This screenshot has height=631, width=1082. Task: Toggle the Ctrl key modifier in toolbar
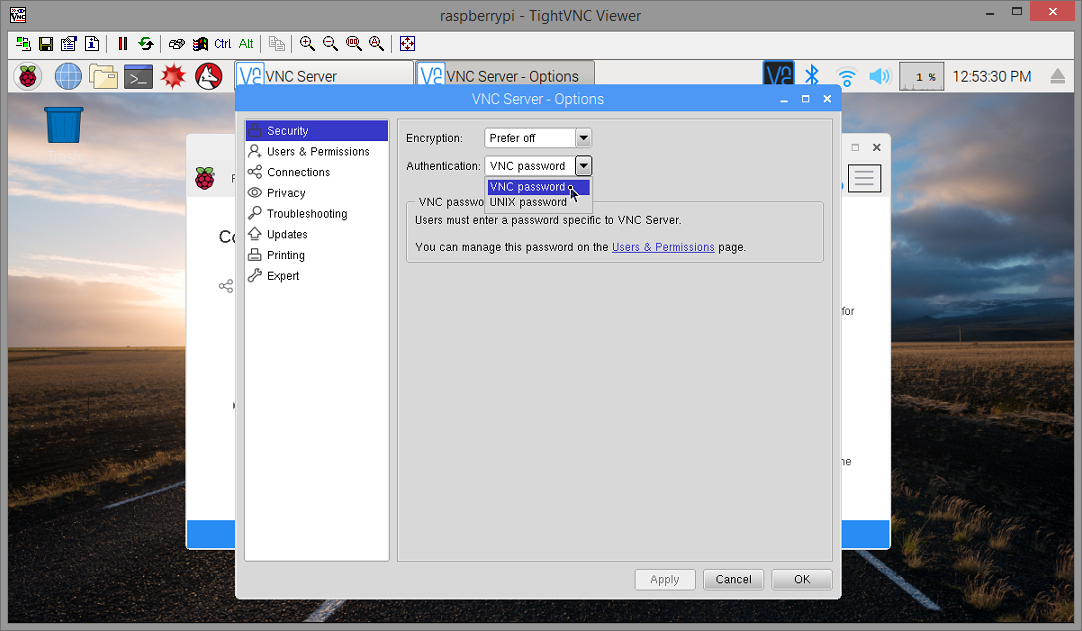(x=223, y=43)
